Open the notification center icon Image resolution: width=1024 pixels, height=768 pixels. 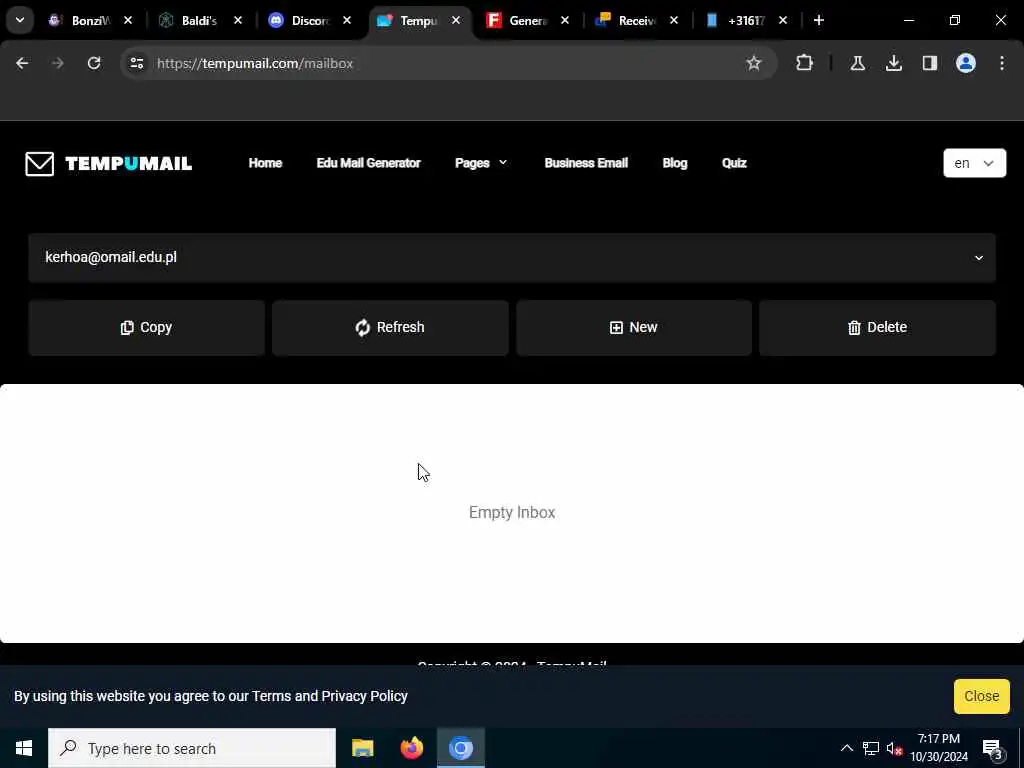click(x=992, y=748)
